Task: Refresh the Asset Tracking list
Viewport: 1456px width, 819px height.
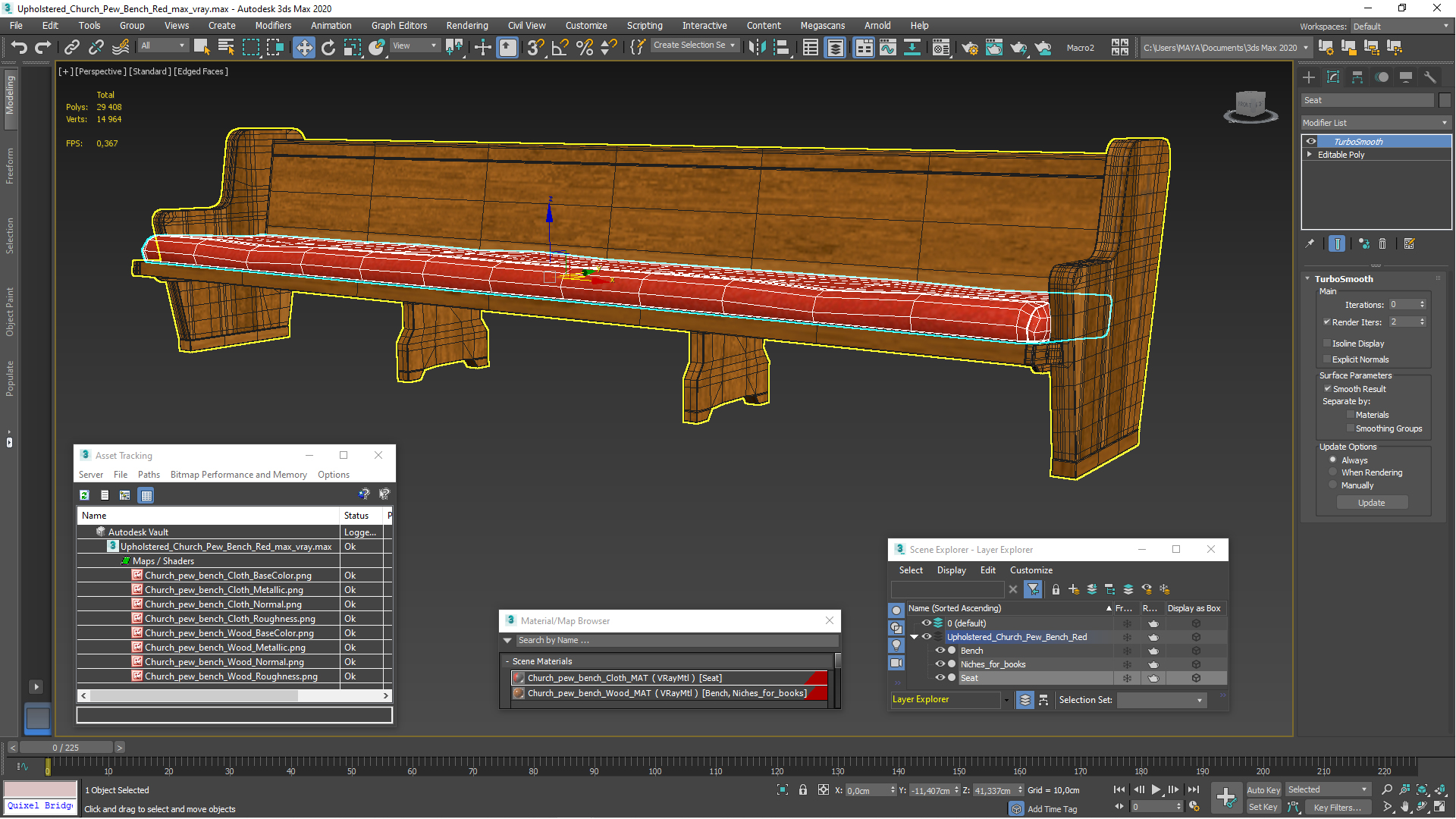Action: pos(84,495)
